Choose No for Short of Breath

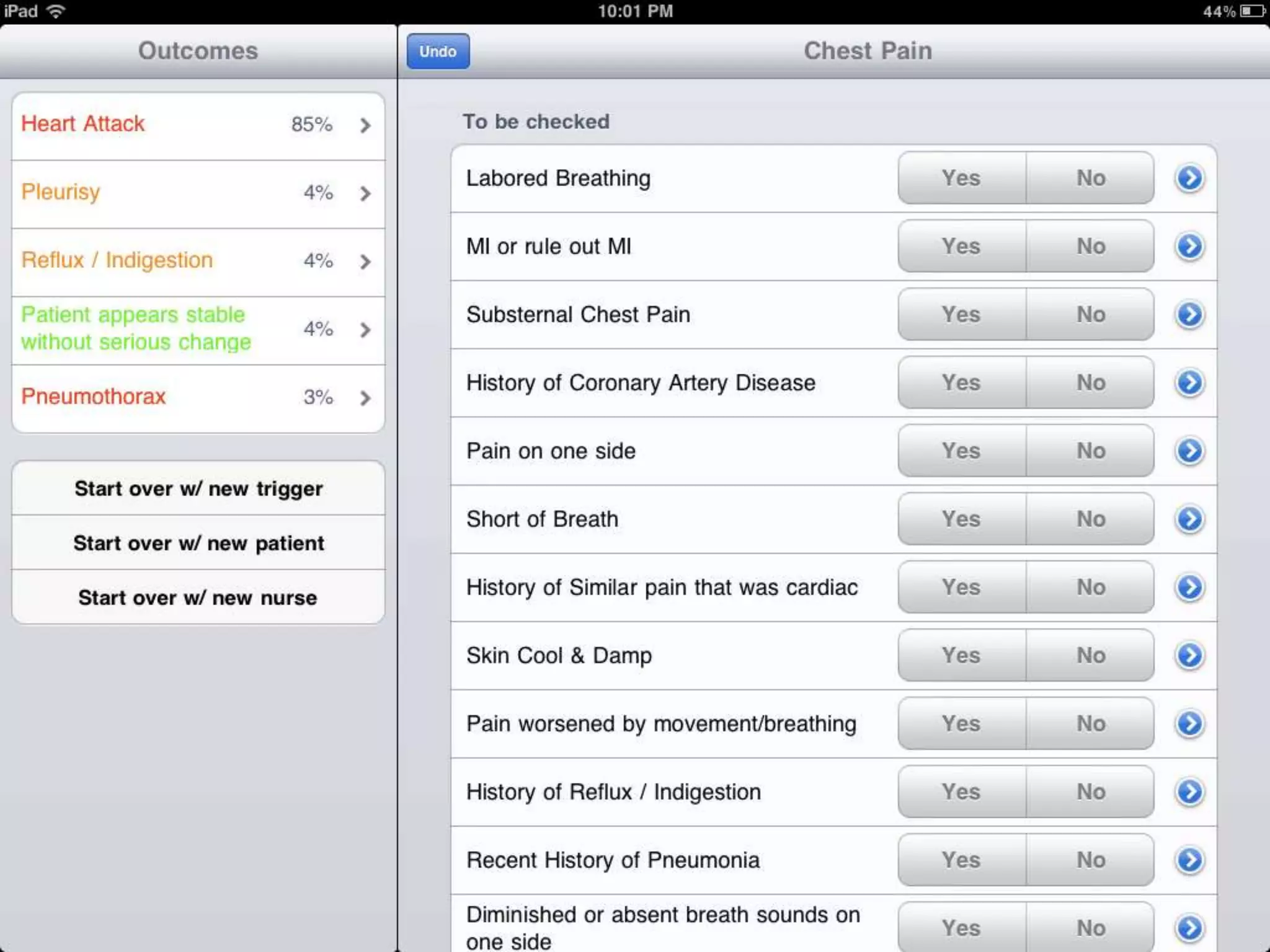tap(1090, 519)
